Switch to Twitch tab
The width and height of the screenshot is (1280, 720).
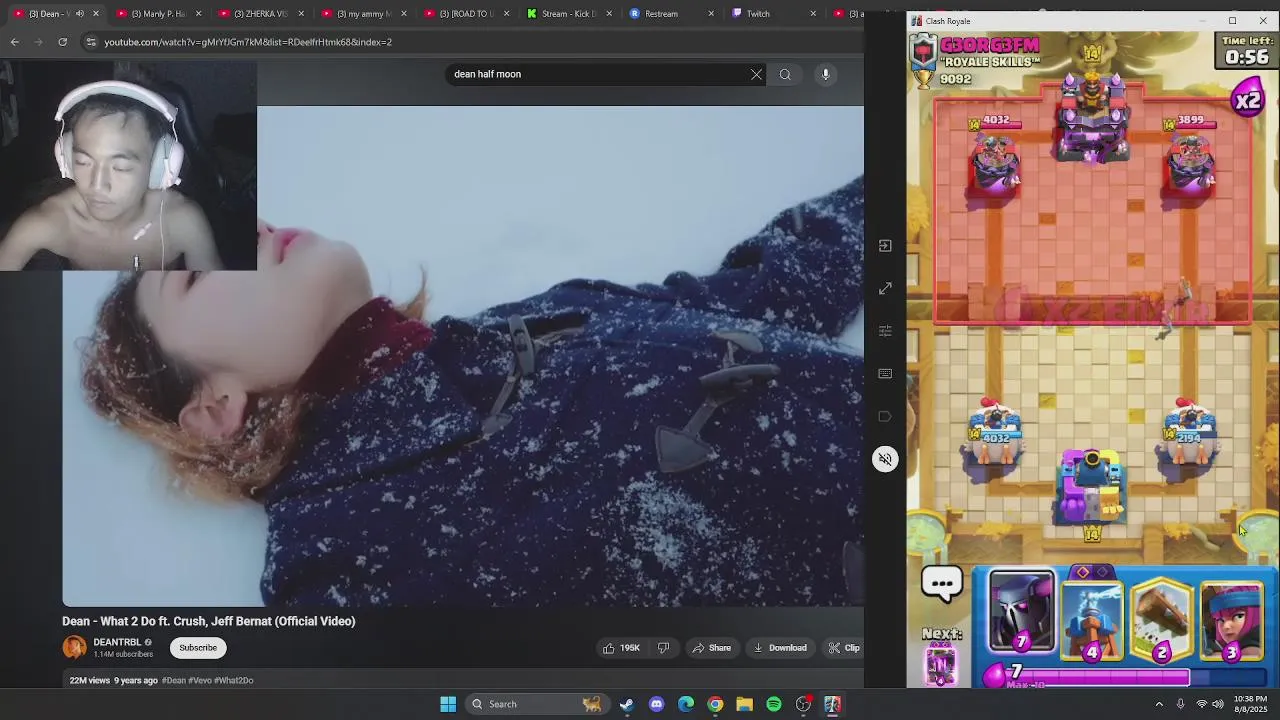[x=773, y=14]
